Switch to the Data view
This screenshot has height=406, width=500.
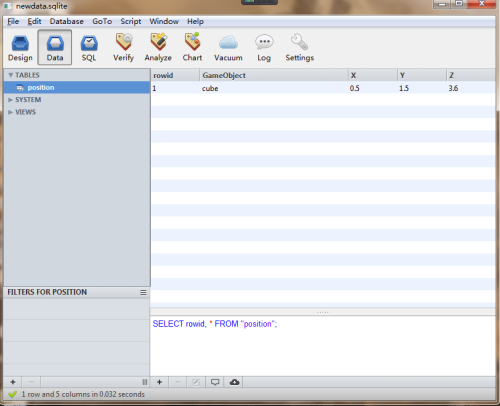click(x=55, y=47)
